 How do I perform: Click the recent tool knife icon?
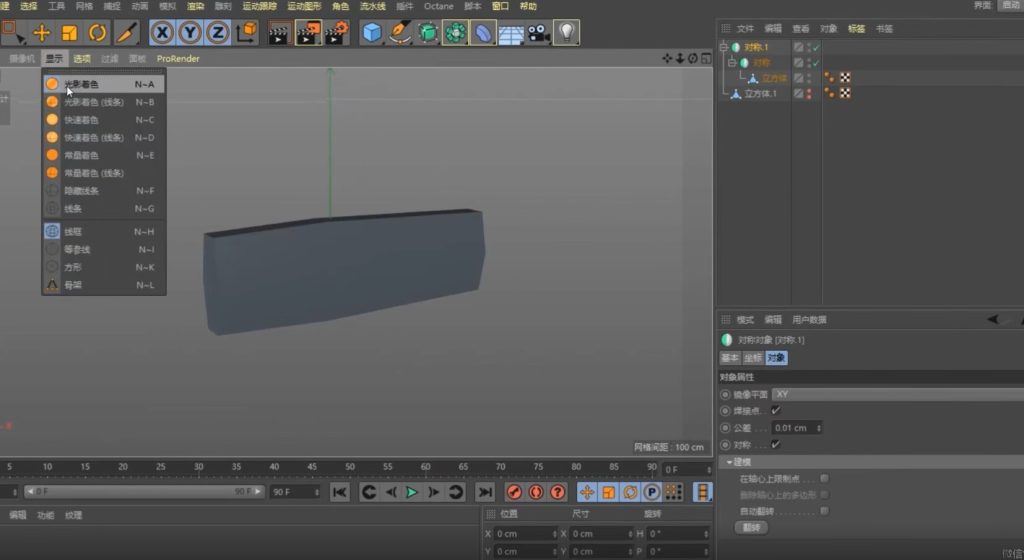[127, 32]
